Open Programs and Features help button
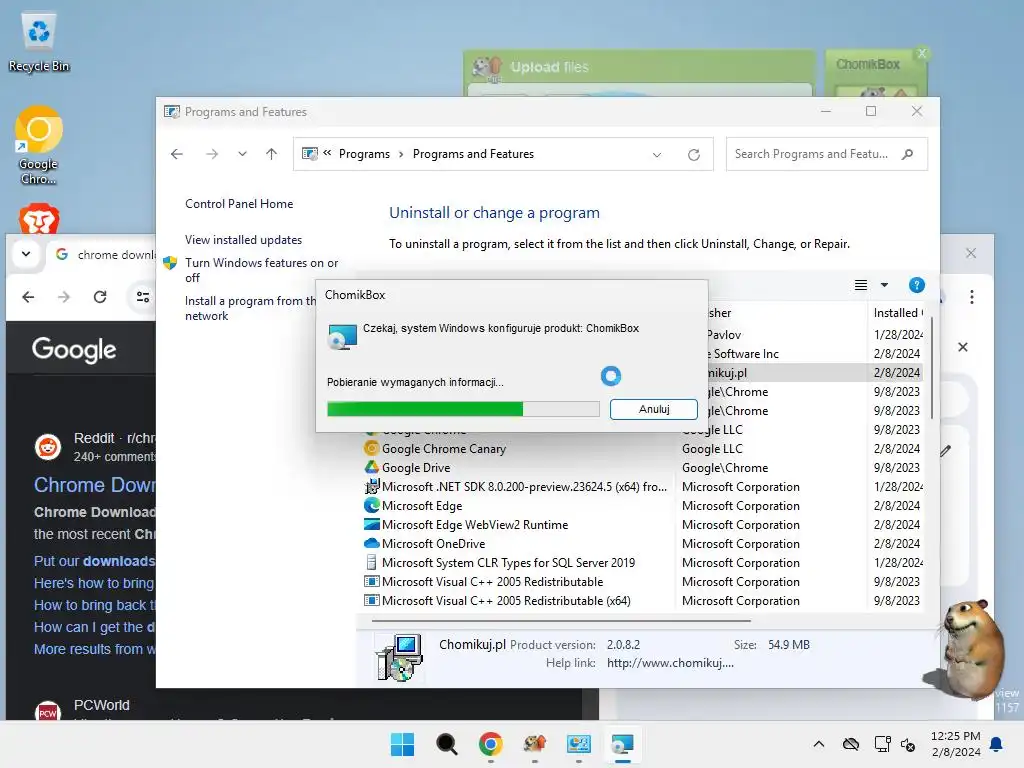Image resolution: width=1024 pixels, height=768 pixels. tap(916, 285)
